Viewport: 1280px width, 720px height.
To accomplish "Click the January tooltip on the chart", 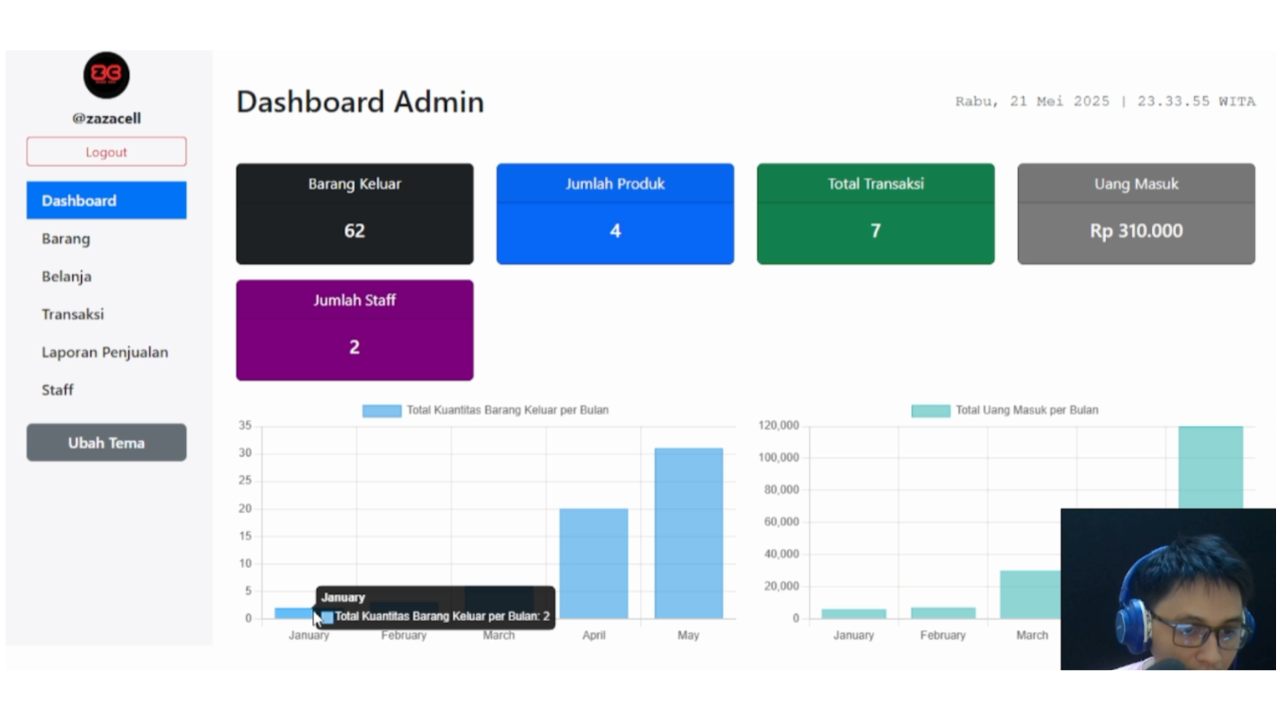I will tap(434, 606).
